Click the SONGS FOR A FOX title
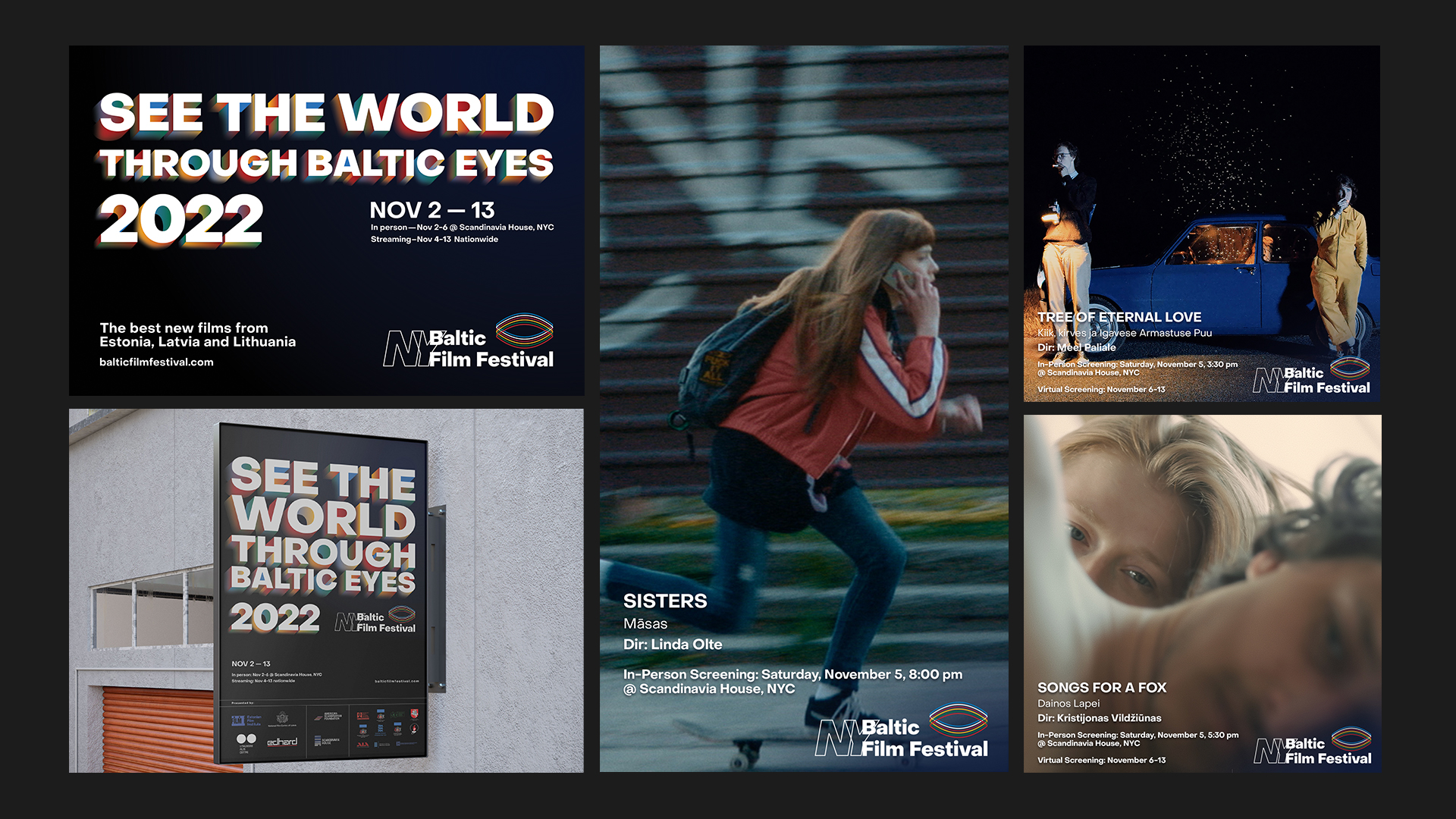1456x819 pixels. coord(1101,688)
